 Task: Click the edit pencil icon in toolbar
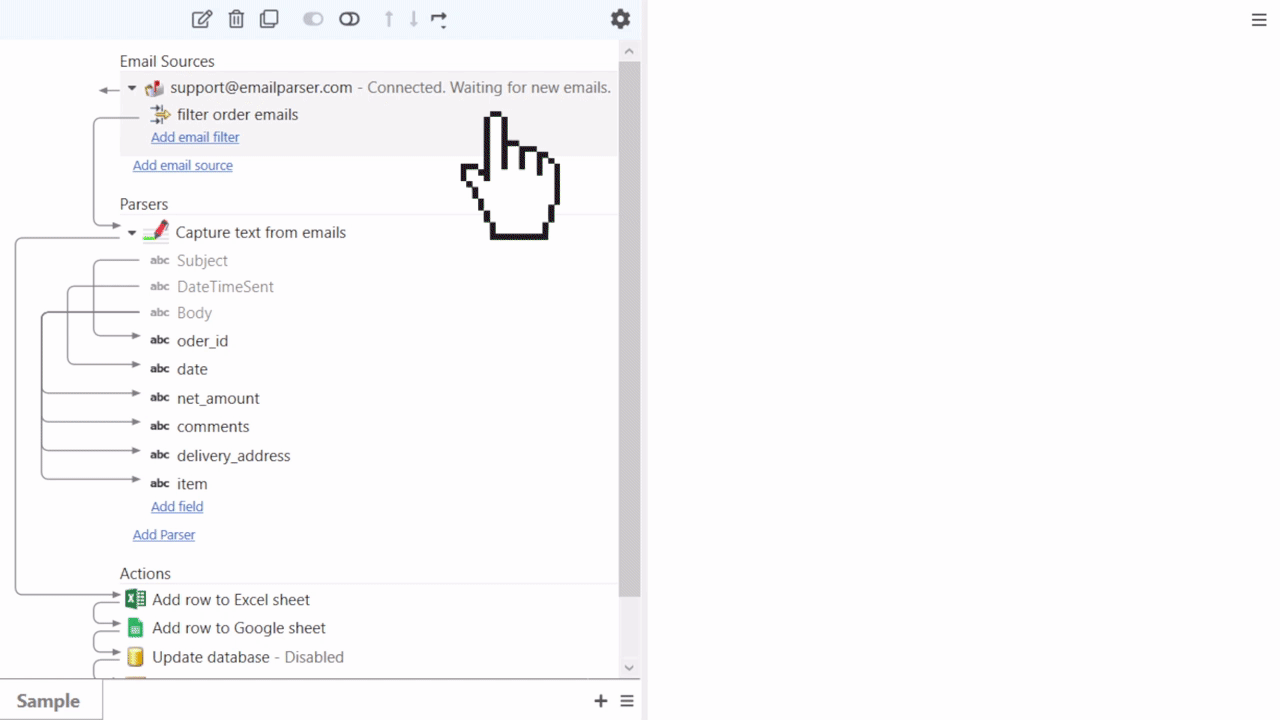(x=202, y=19)
